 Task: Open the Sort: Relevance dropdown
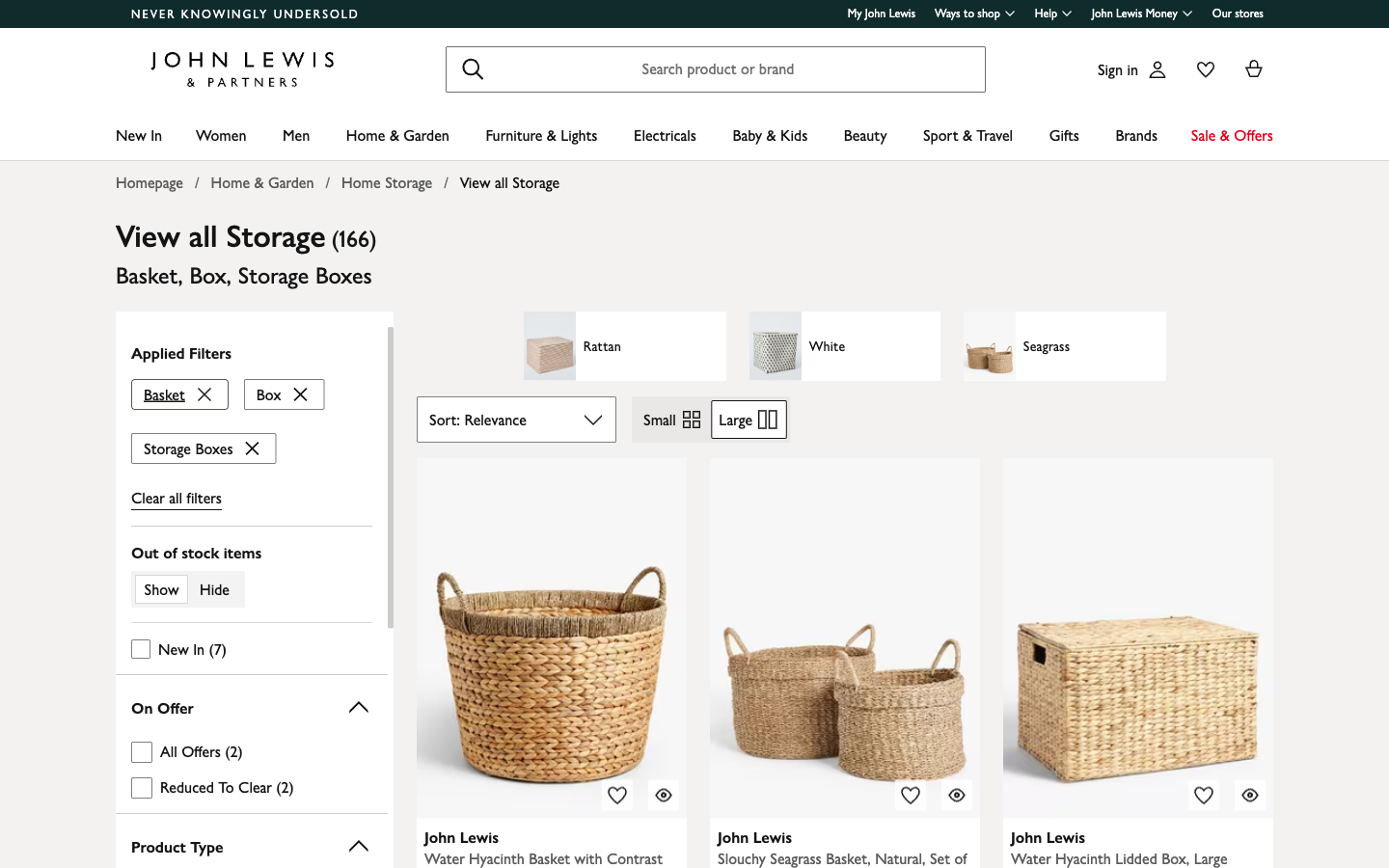pos(516,420)
